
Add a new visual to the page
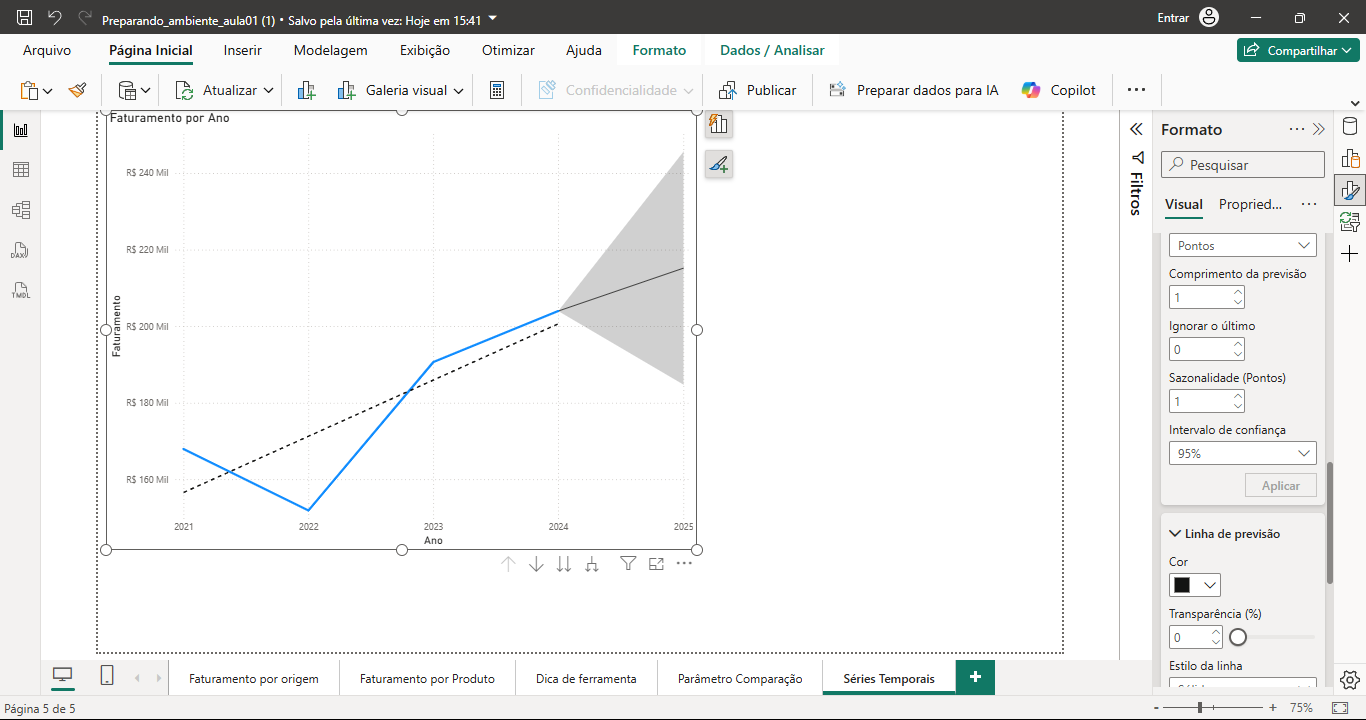(x=307, y=90)
